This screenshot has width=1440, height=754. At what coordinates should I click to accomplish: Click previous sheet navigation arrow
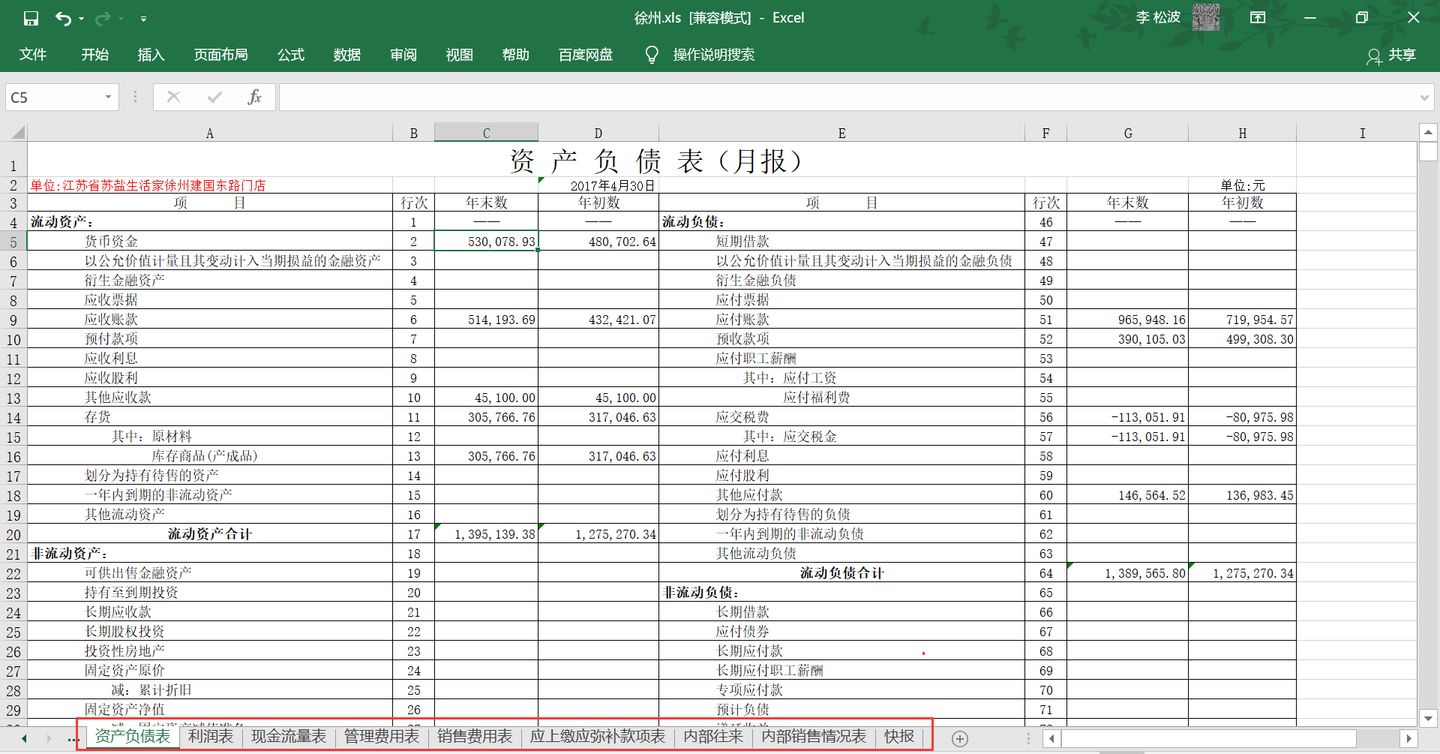point(23,738)
